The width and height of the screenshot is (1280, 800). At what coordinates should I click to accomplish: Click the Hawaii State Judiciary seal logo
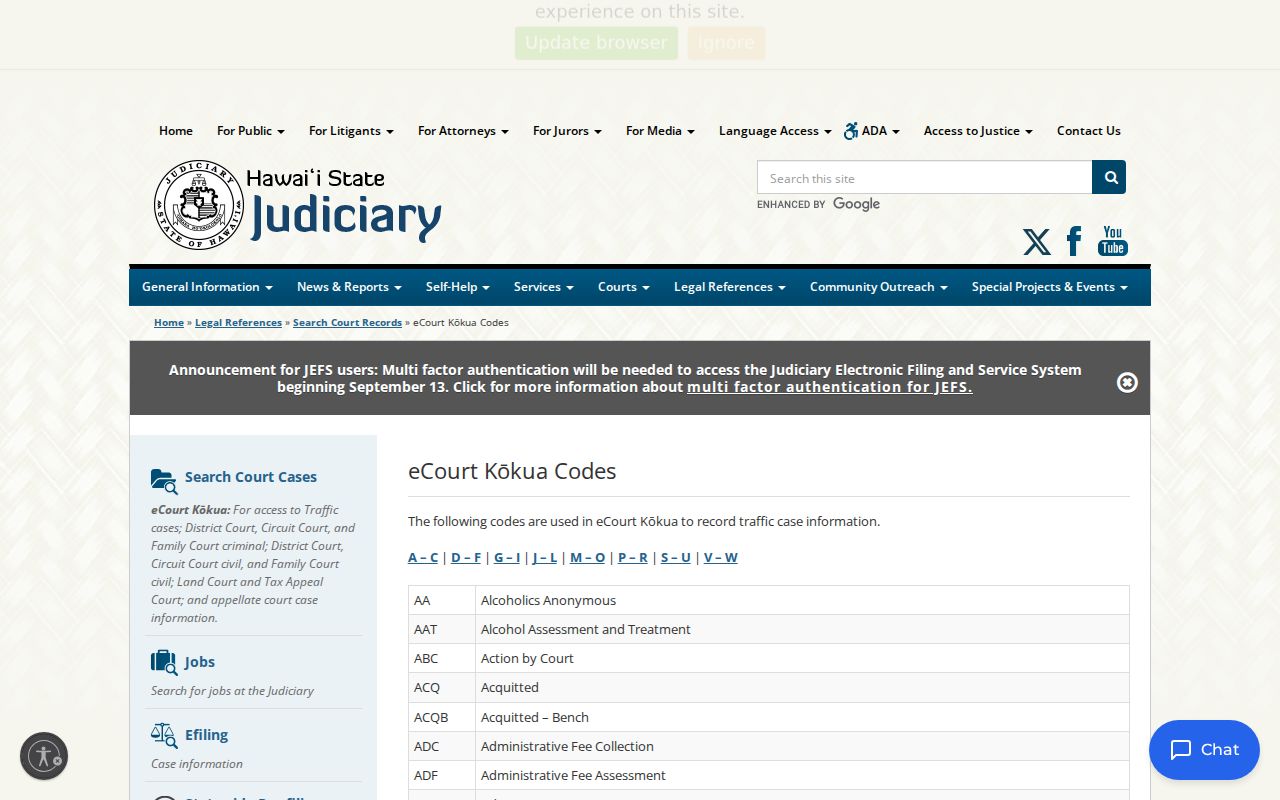[x=199, y=205]
